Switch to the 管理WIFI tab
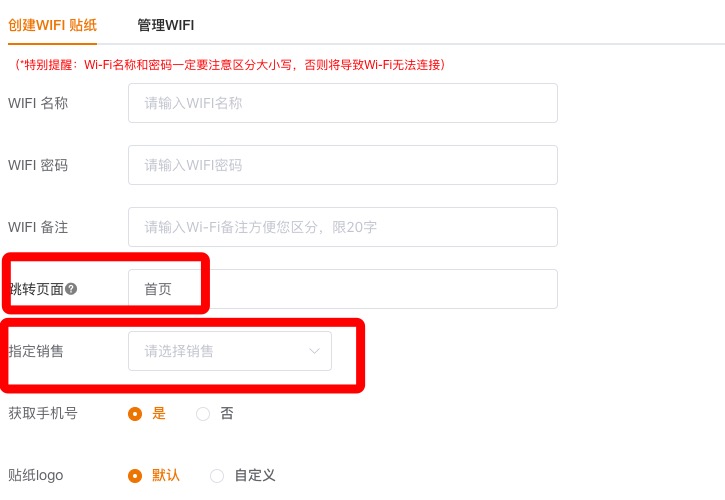The width and height of the screenshot is (725, 500). click(x=166, y=25)
